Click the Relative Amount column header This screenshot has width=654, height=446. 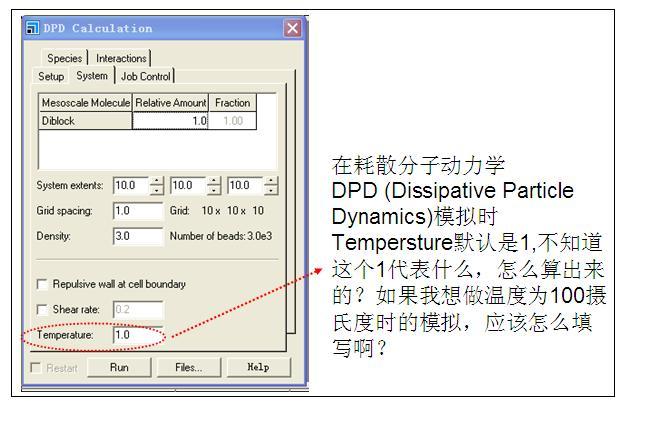click(171, 103)
